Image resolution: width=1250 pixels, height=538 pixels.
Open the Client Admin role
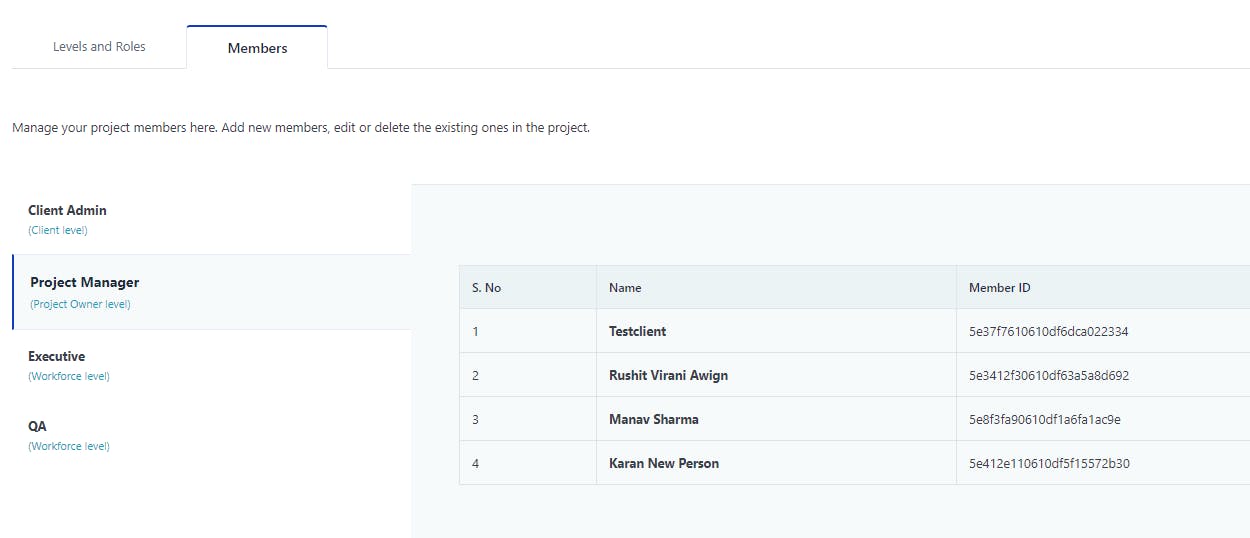click(211, 219)
